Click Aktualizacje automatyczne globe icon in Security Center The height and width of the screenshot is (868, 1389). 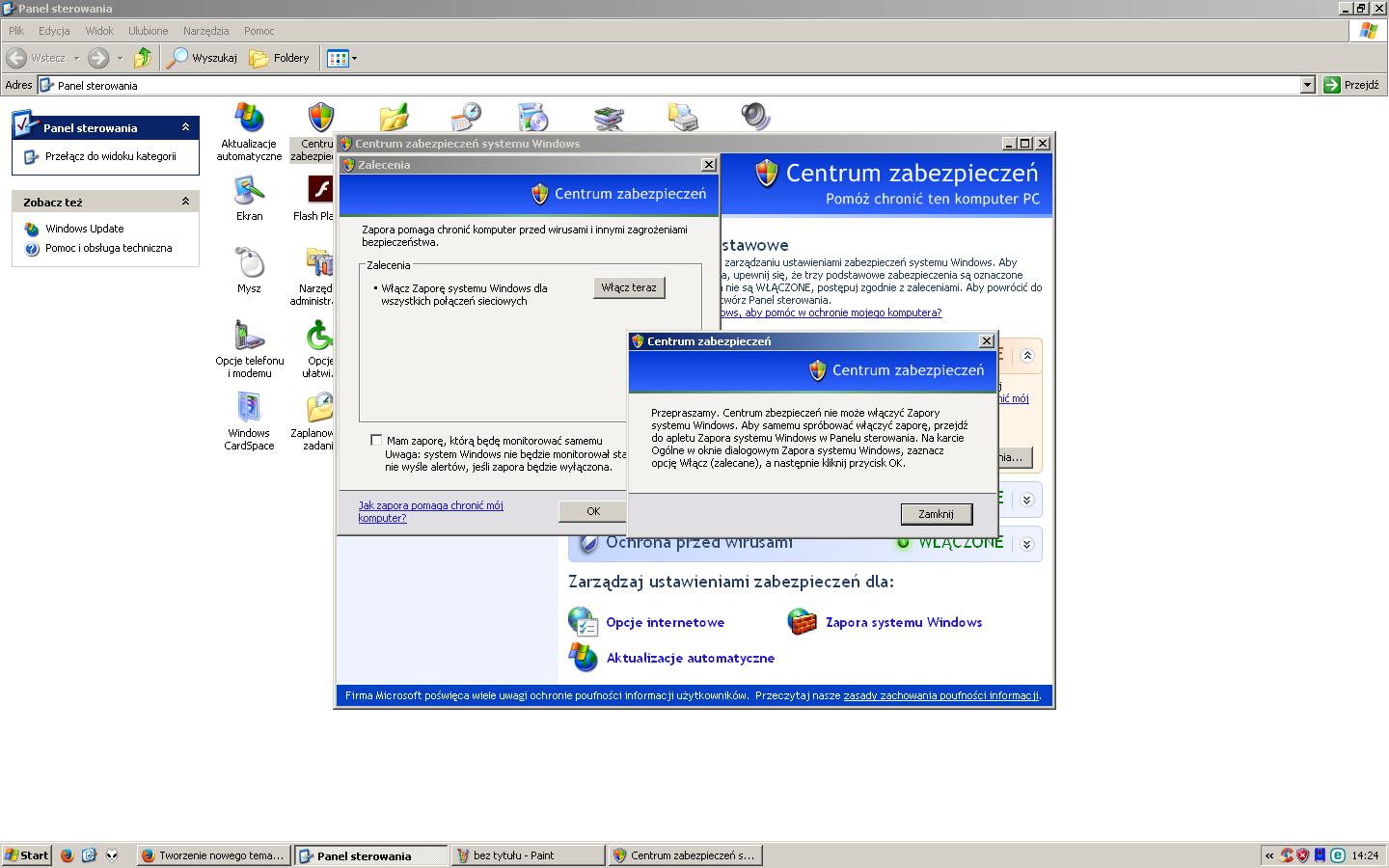tap(583, 657)
